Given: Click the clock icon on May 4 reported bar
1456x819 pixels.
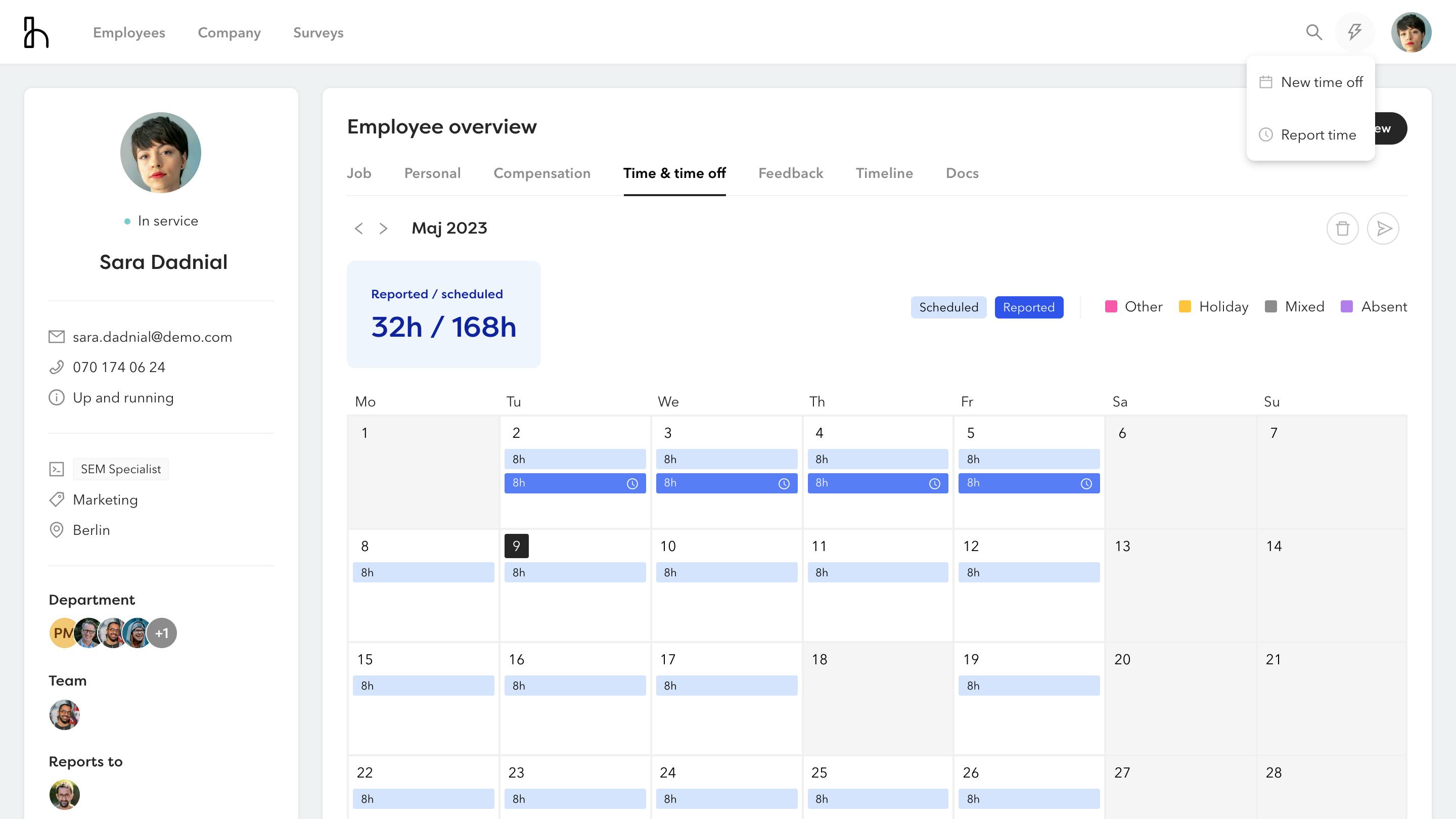Looking at the screenshot, I should pyautogui.click(x=934, y=484).
